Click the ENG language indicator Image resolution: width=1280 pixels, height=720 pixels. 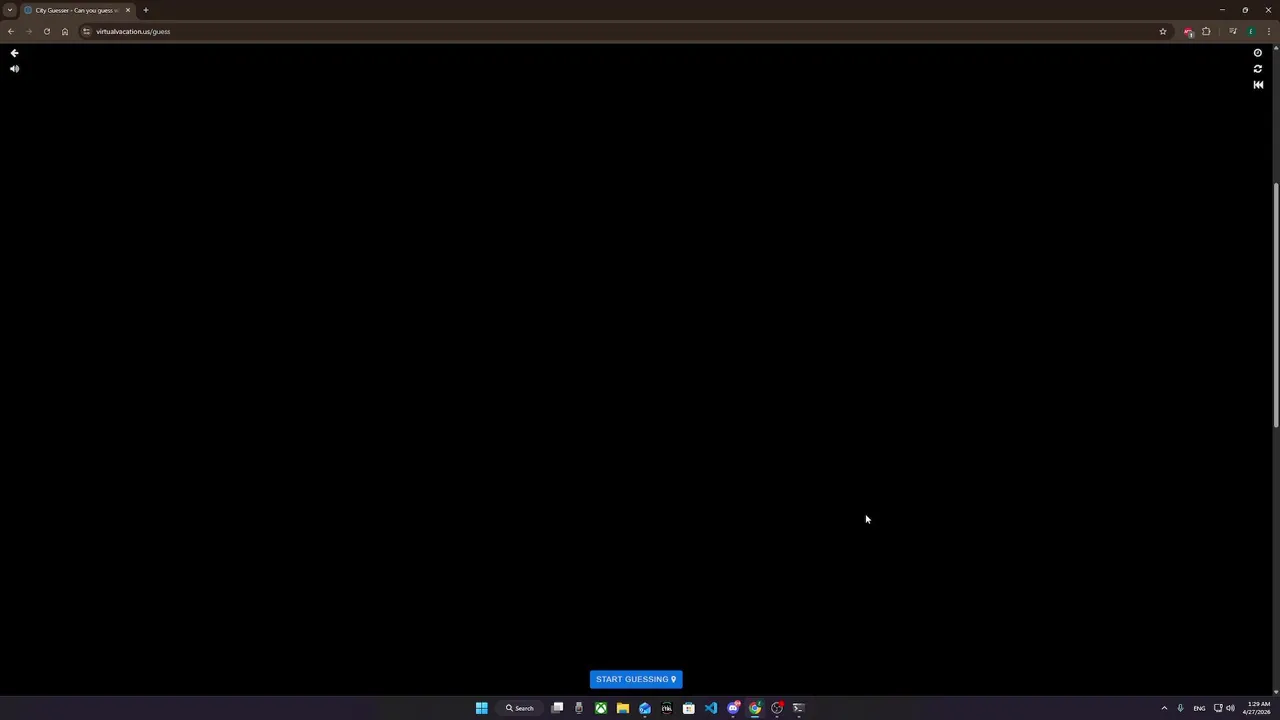[x=1199, y=708]
